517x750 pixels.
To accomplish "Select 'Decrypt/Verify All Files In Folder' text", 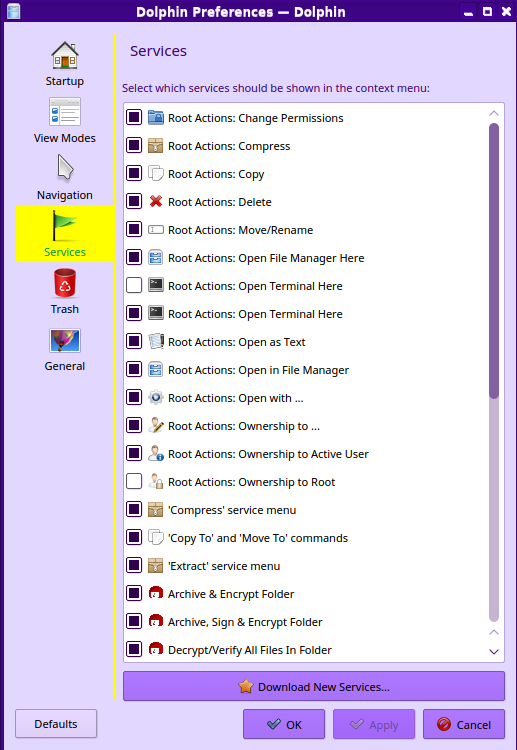I will 250,650.
